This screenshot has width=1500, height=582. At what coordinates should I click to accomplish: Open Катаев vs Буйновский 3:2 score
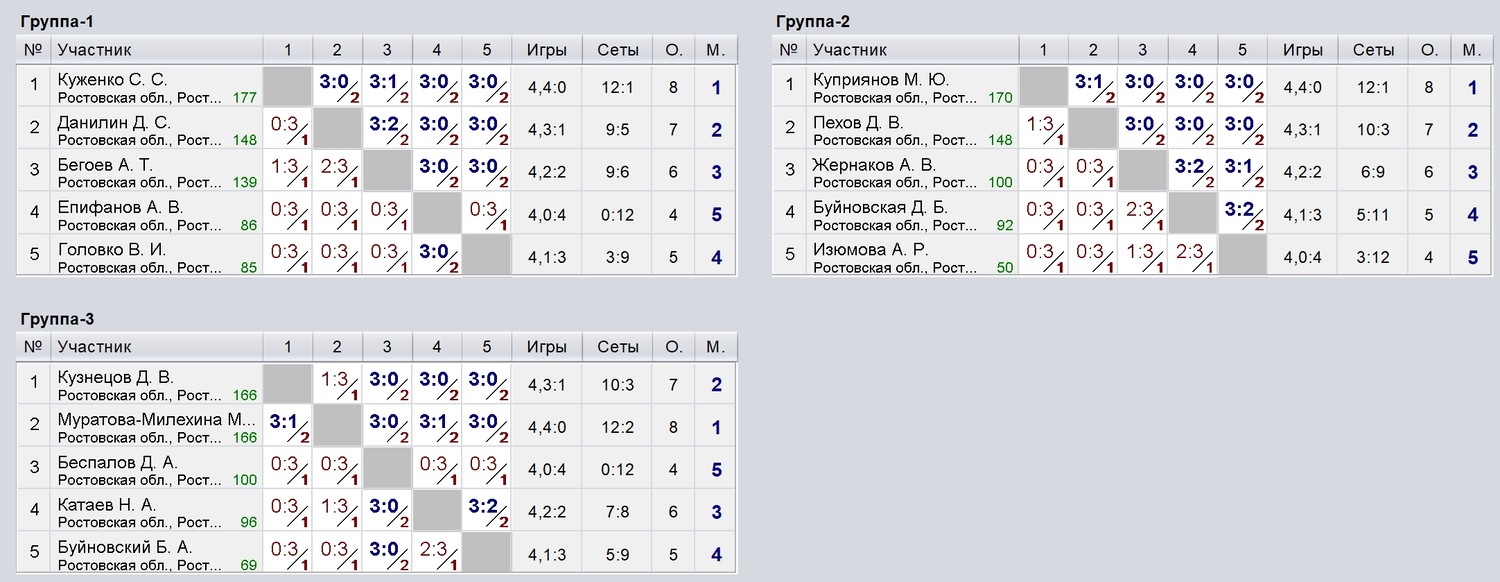point(487,511)
